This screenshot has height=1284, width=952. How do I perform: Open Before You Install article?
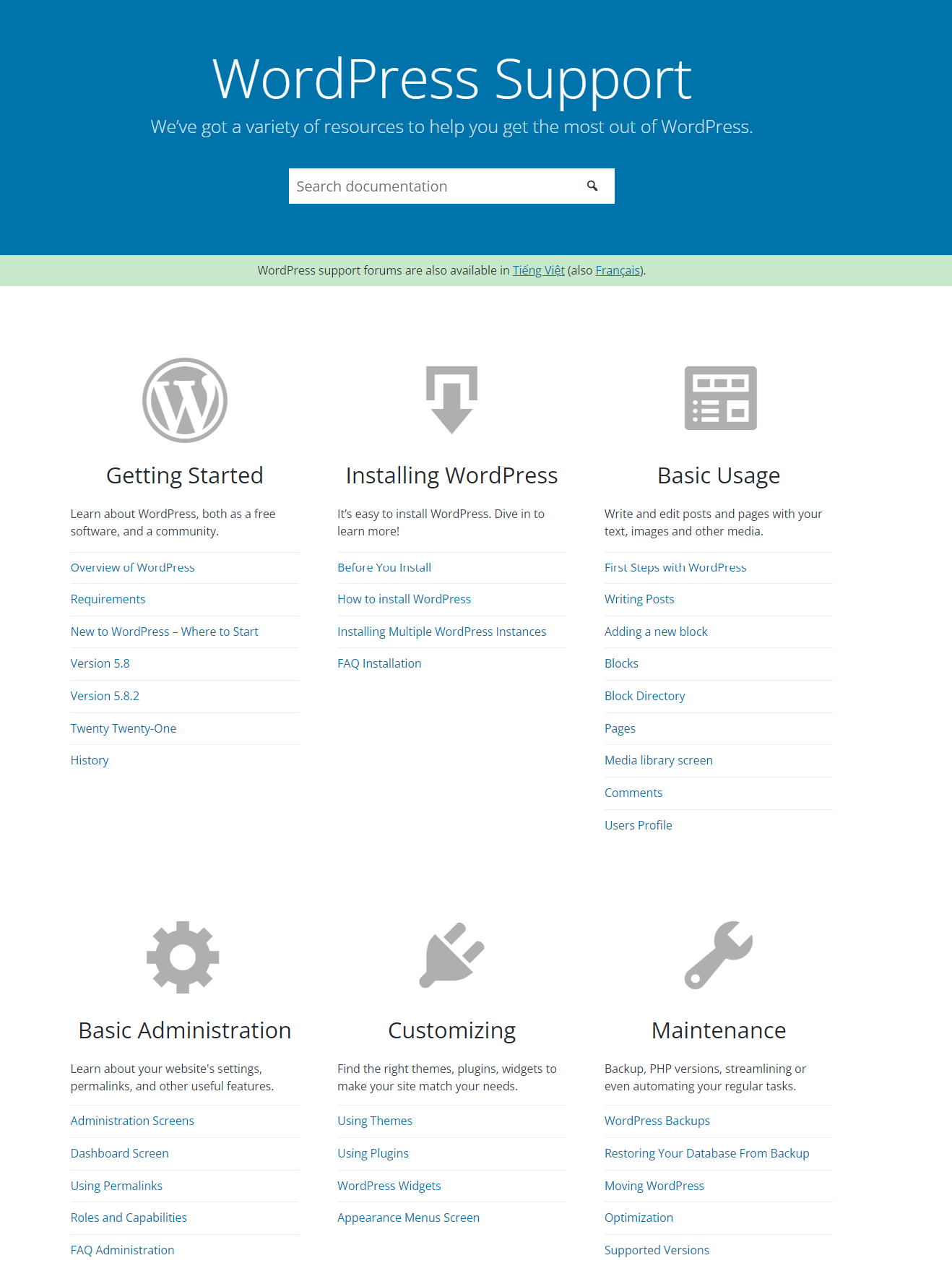(x=384, y=567)
